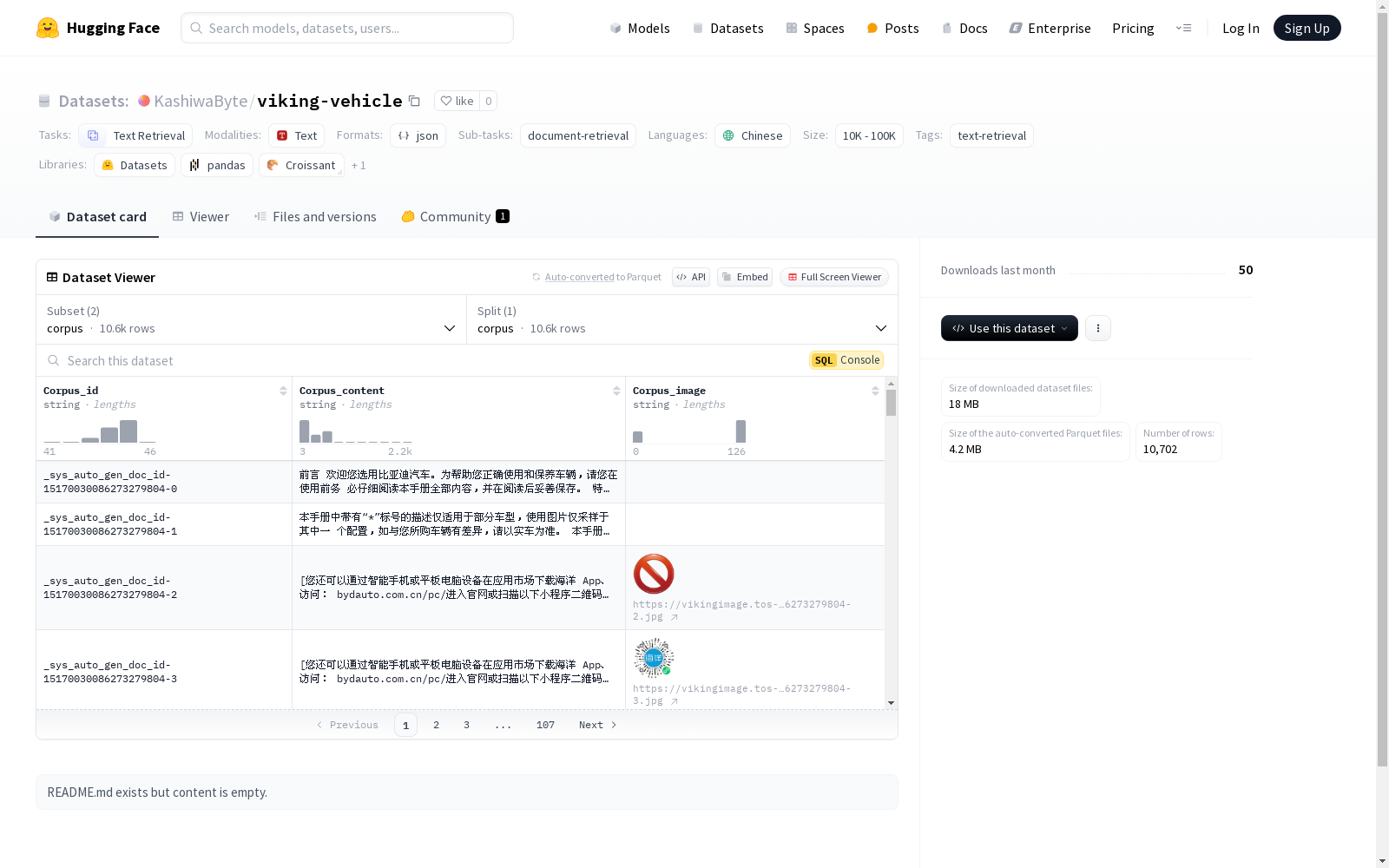Click the Corpus_content length histogram

tap(356, 432)
